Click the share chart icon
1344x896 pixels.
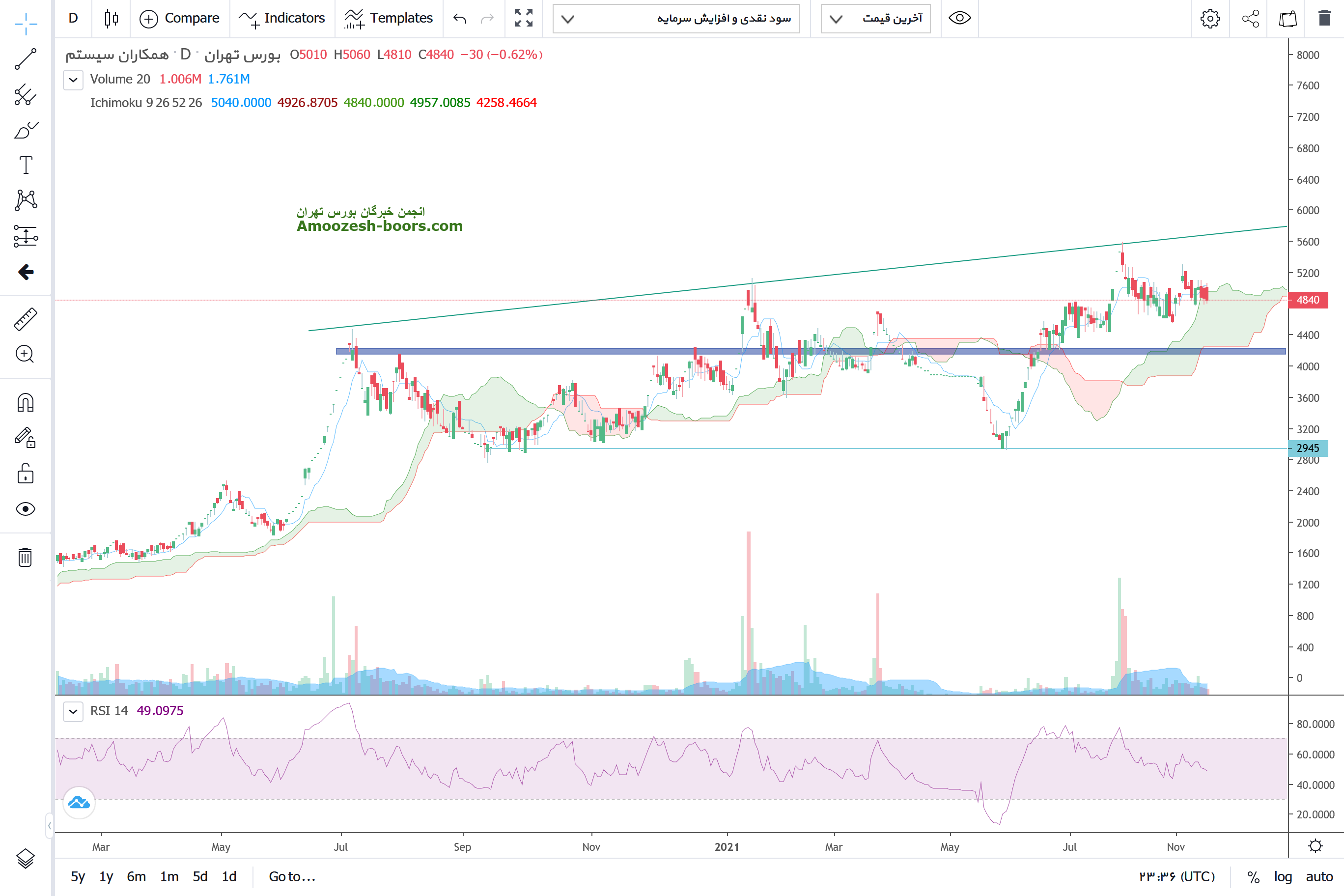[1250, 18]
